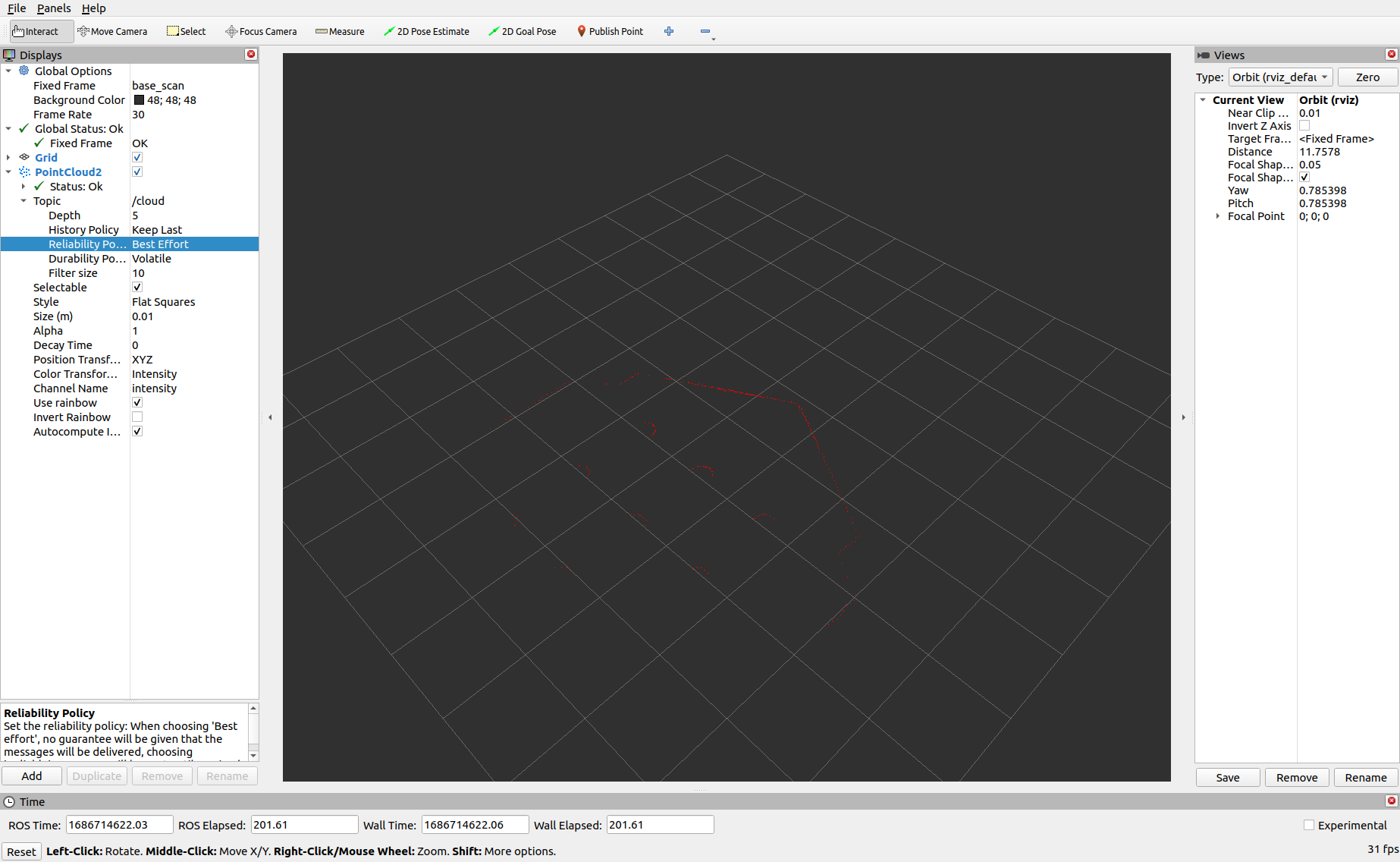Select the Publish Point tool
Image resolution: width=1400 pixels, height=862 pixels.
click(x=611, y=31)
